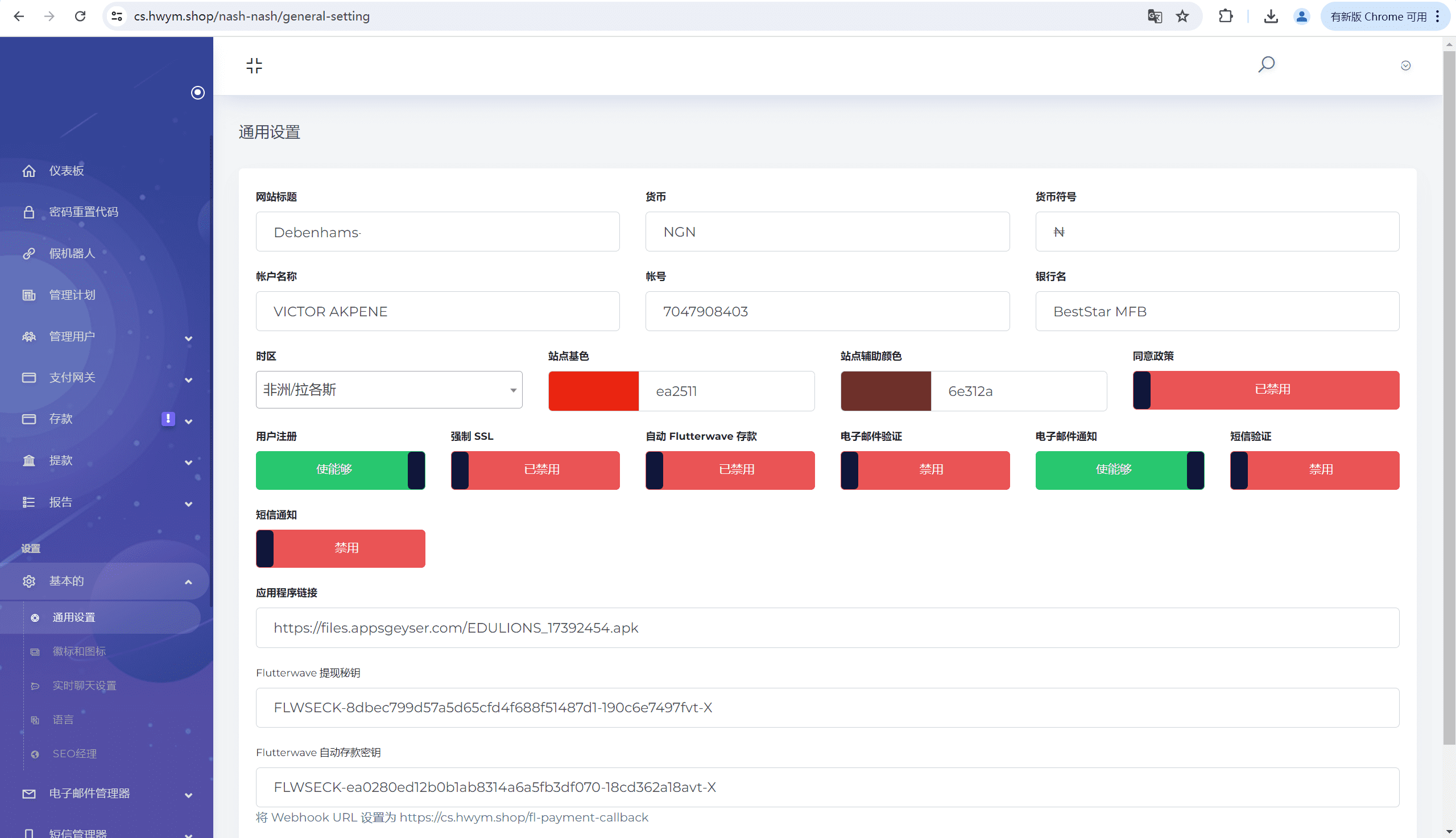
Task: Bookmark this page with star icon
Action: [1182, 16]
